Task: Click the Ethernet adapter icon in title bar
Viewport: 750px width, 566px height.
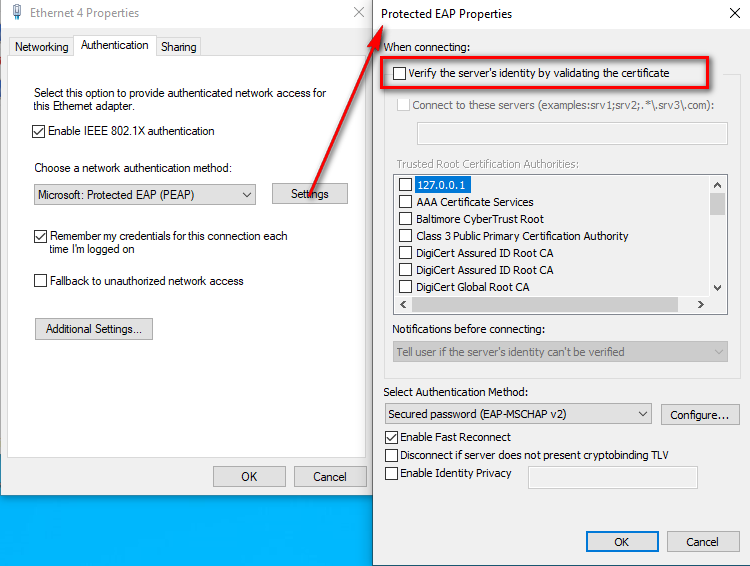Action: click(x=17, y=12)
